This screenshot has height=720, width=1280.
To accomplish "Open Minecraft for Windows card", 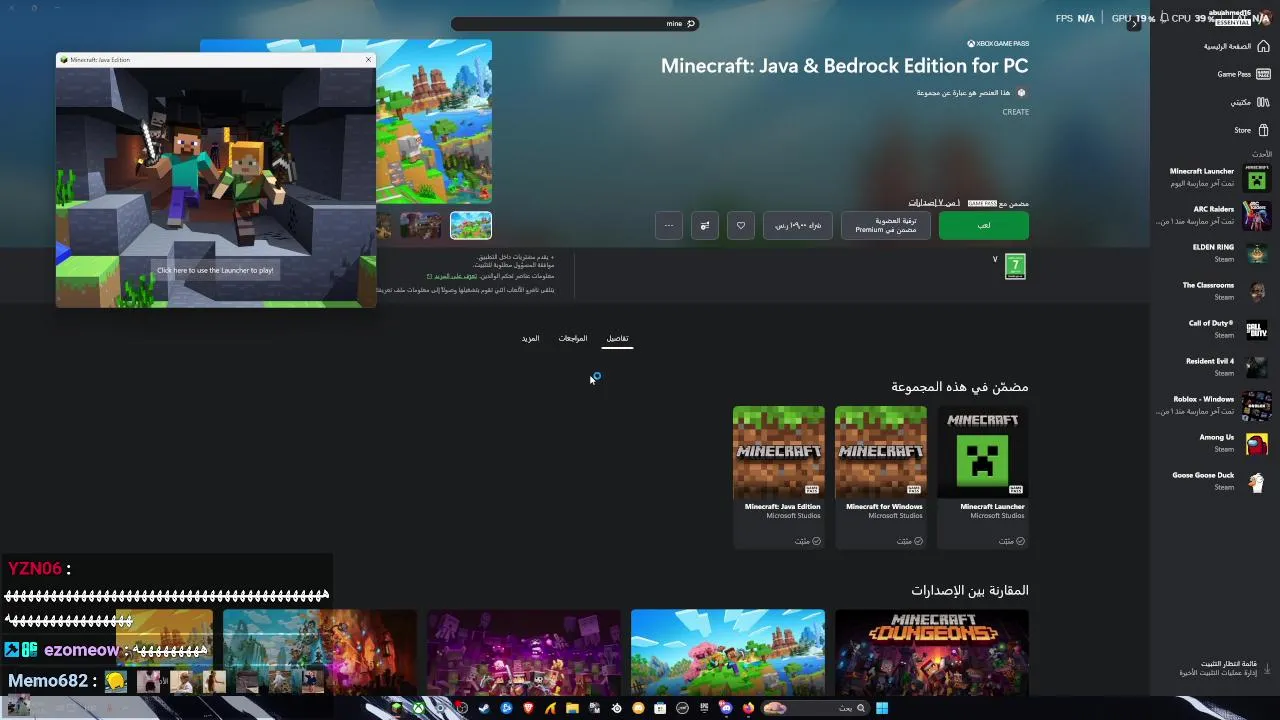I will pyautogui.click(x=881, y=477).
